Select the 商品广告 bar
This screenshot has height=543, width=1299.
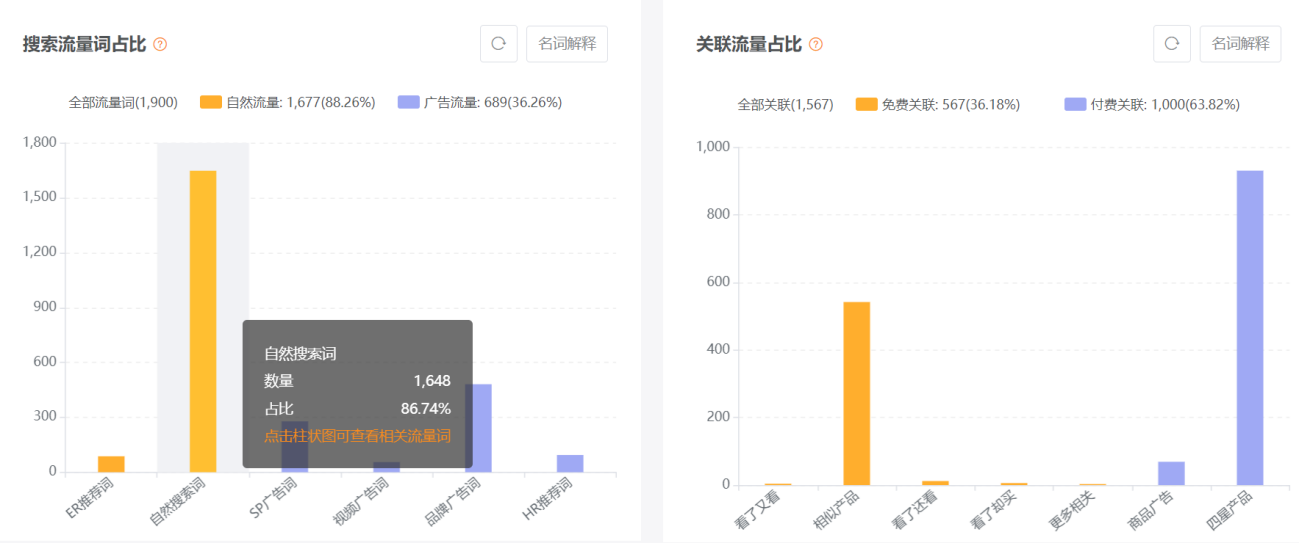[x=1171, y=473]
